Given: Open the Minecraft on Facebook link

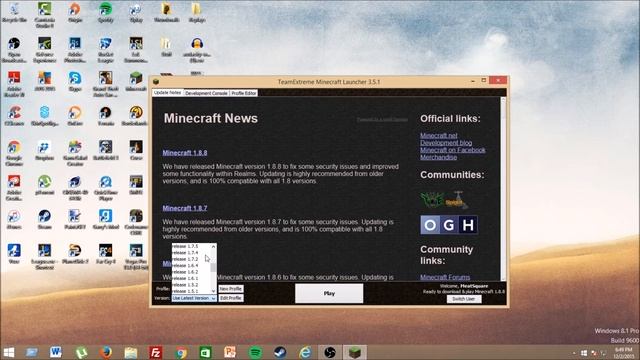Looking at the screenshot, I should 453,150.
